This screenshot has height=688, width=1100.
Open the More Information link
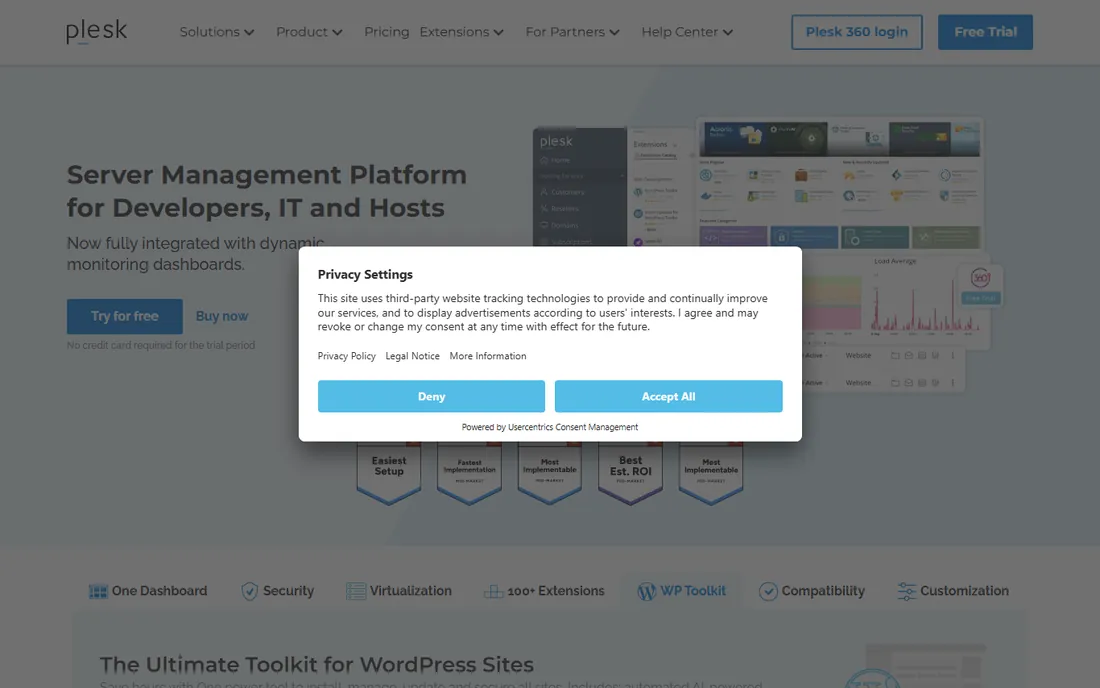pos(488,356)
